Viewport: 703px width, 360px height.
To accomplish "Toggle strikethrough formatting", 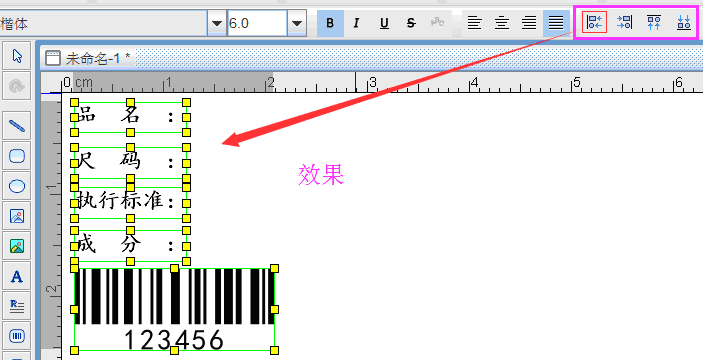I will tap(411, 23).
